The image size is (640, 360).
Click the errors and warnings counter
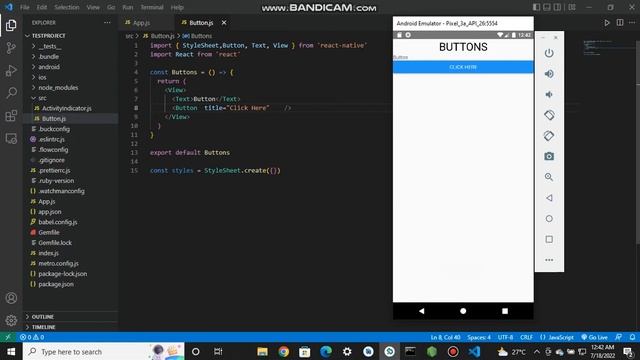pos(32,337)
